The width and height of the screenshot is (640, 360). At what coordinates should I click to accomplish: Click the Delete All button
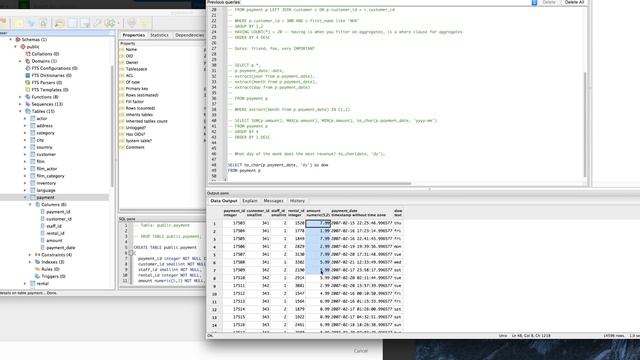(574, 2)
